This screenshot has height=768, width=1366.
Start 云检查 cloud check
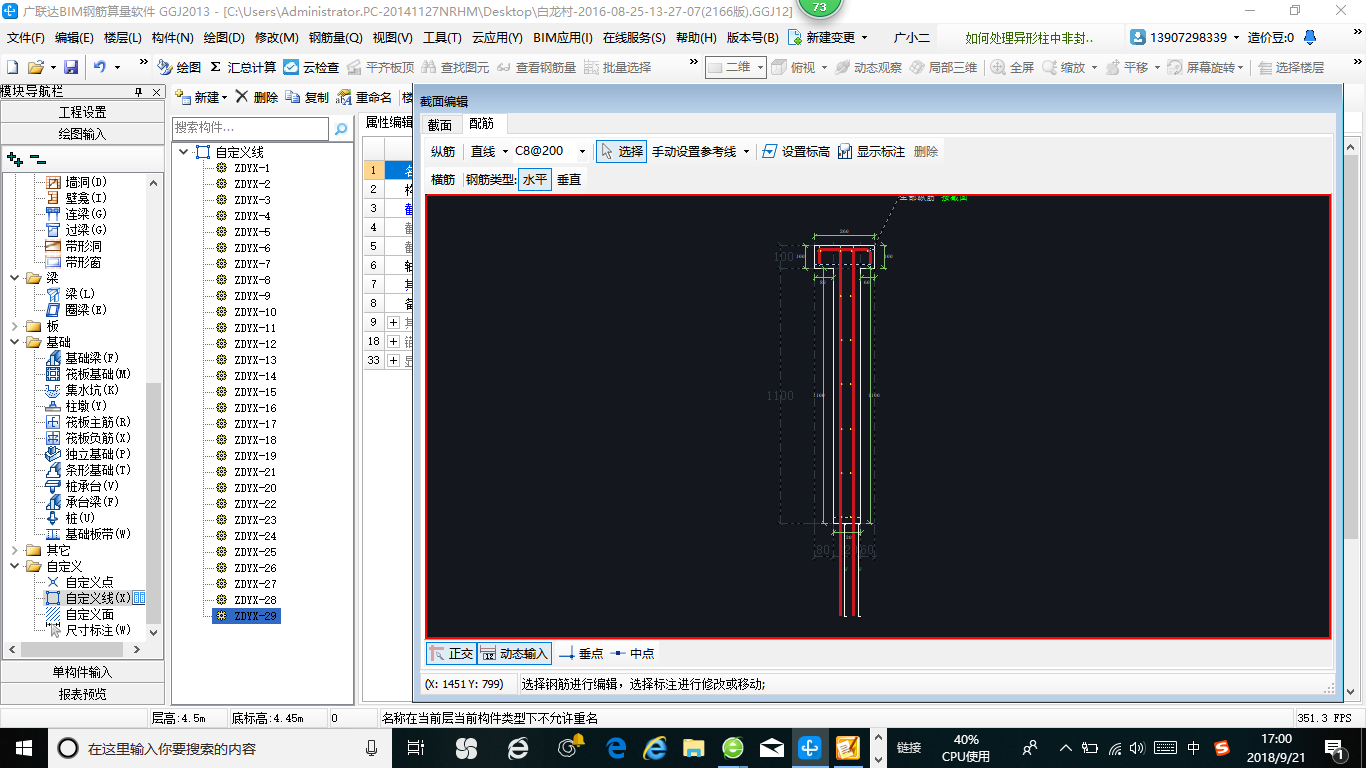click(311, 67)
